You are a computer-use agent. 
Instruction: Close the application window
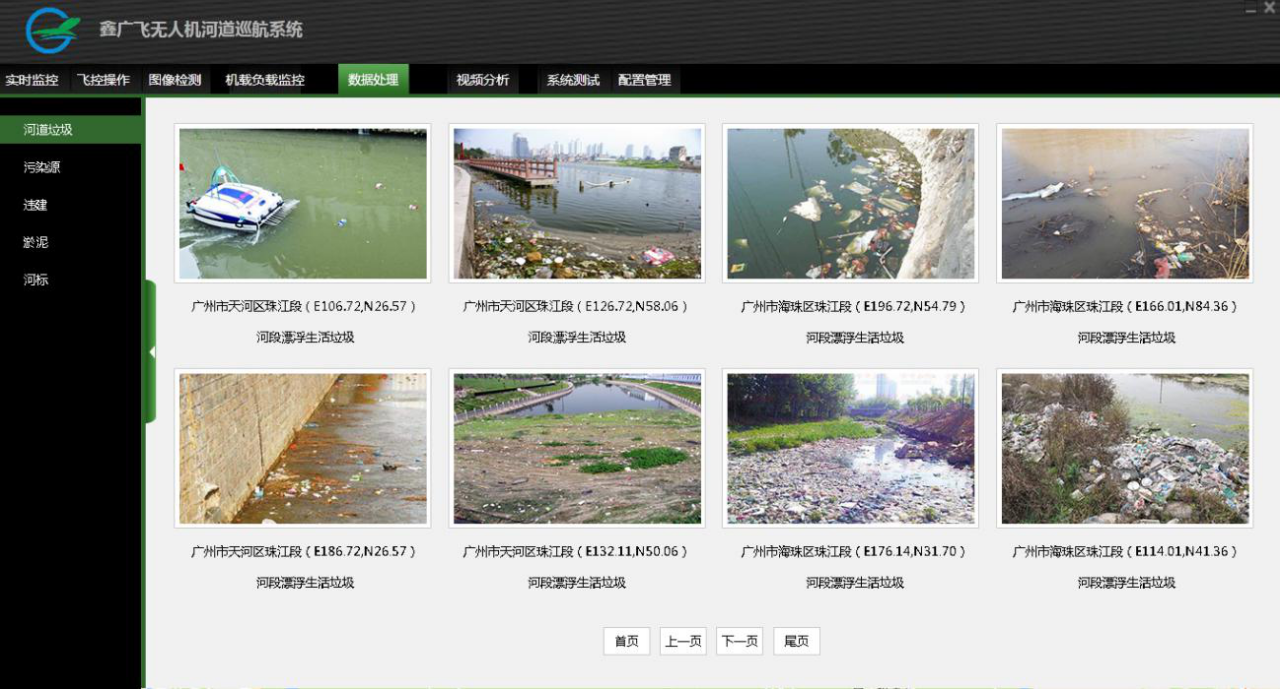pyautogui.click(x=1269, y=8)
